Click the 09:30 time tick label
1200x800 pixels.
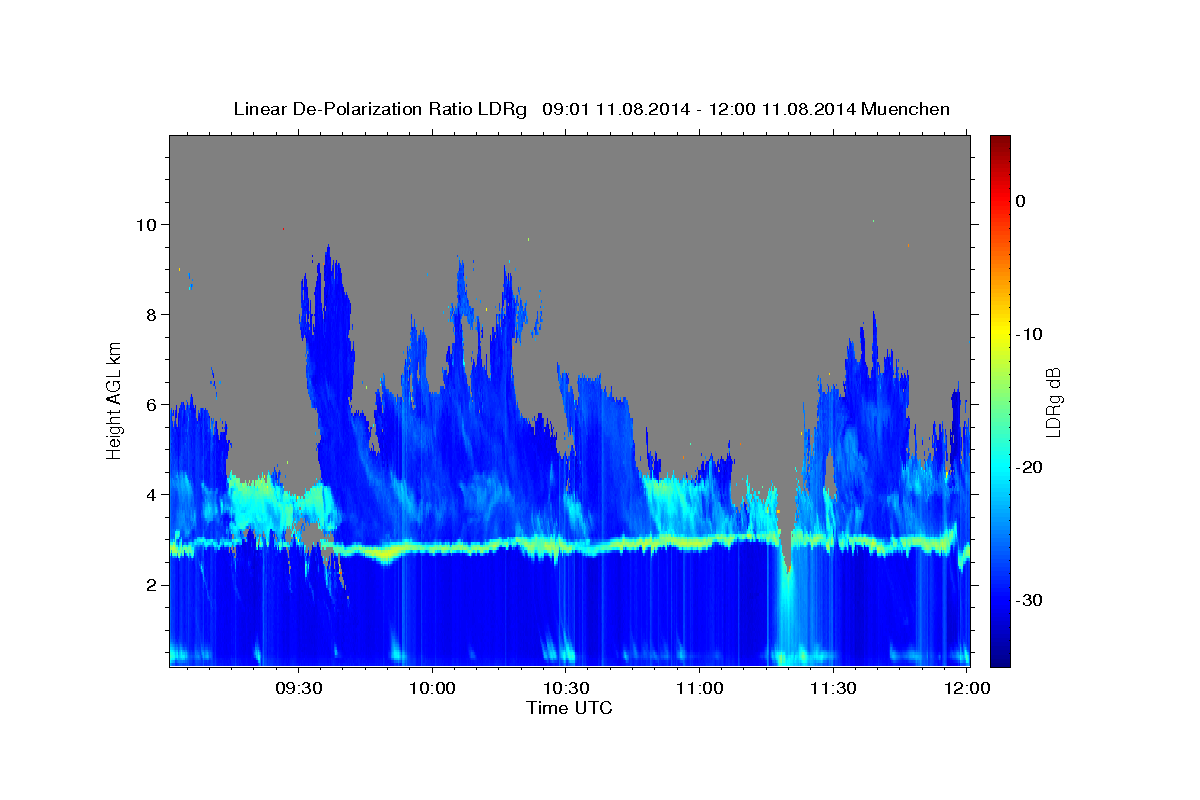click(x=298, y=689)
